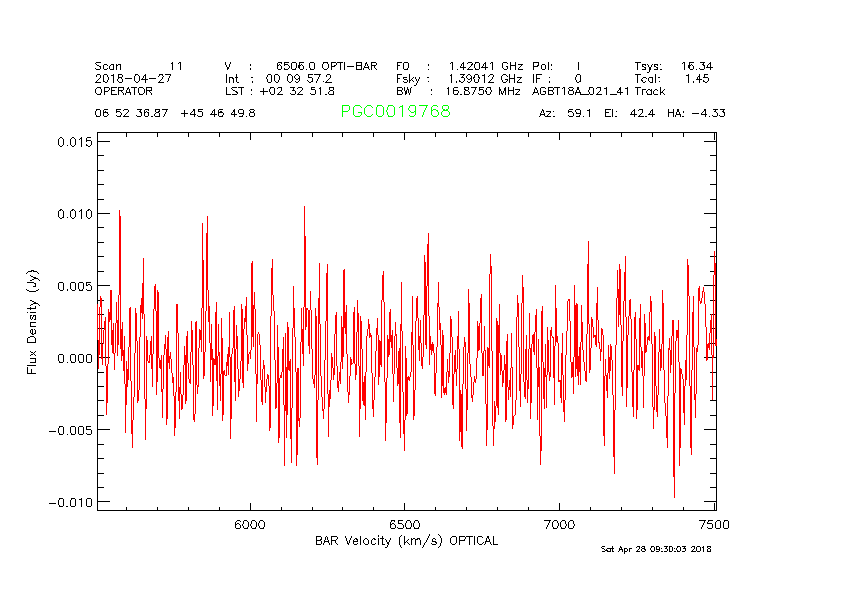Click the velocity value 6506.0 OPTI-BAR
This screenshot has height=595, width=842.
326,66
